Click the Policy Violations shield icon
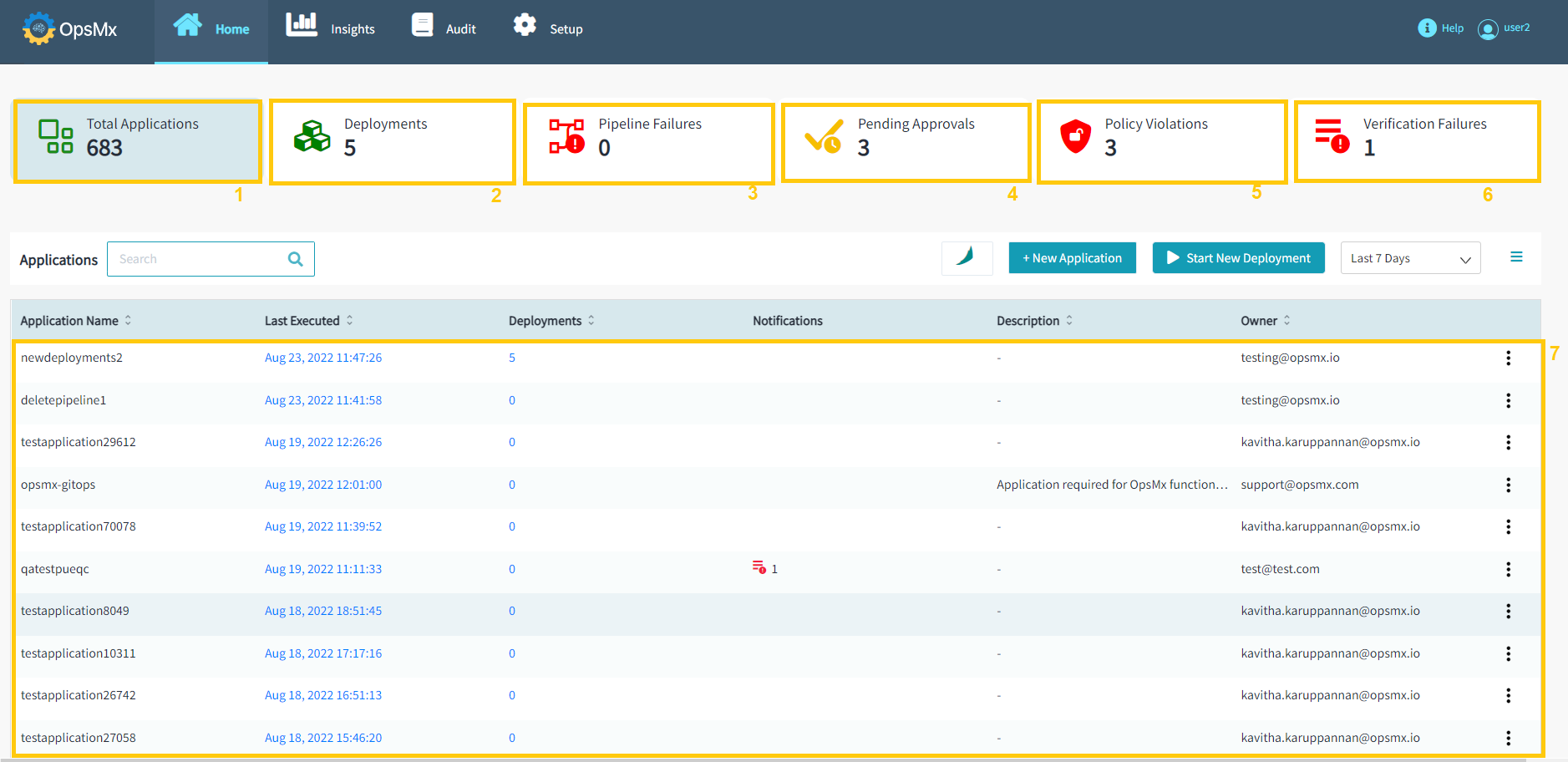 (1076, 135)
